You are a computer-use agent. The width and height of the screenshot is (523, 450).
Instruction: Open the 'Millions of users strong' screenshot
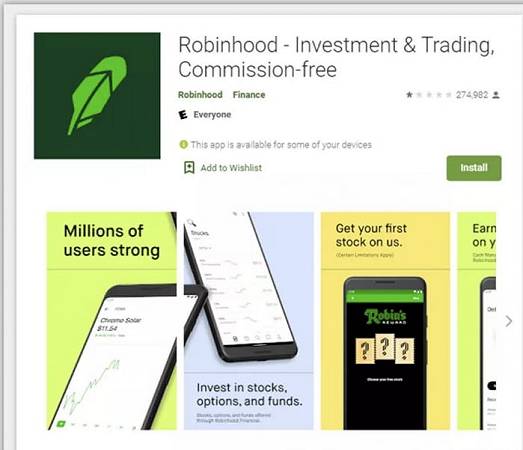point(111,321)
